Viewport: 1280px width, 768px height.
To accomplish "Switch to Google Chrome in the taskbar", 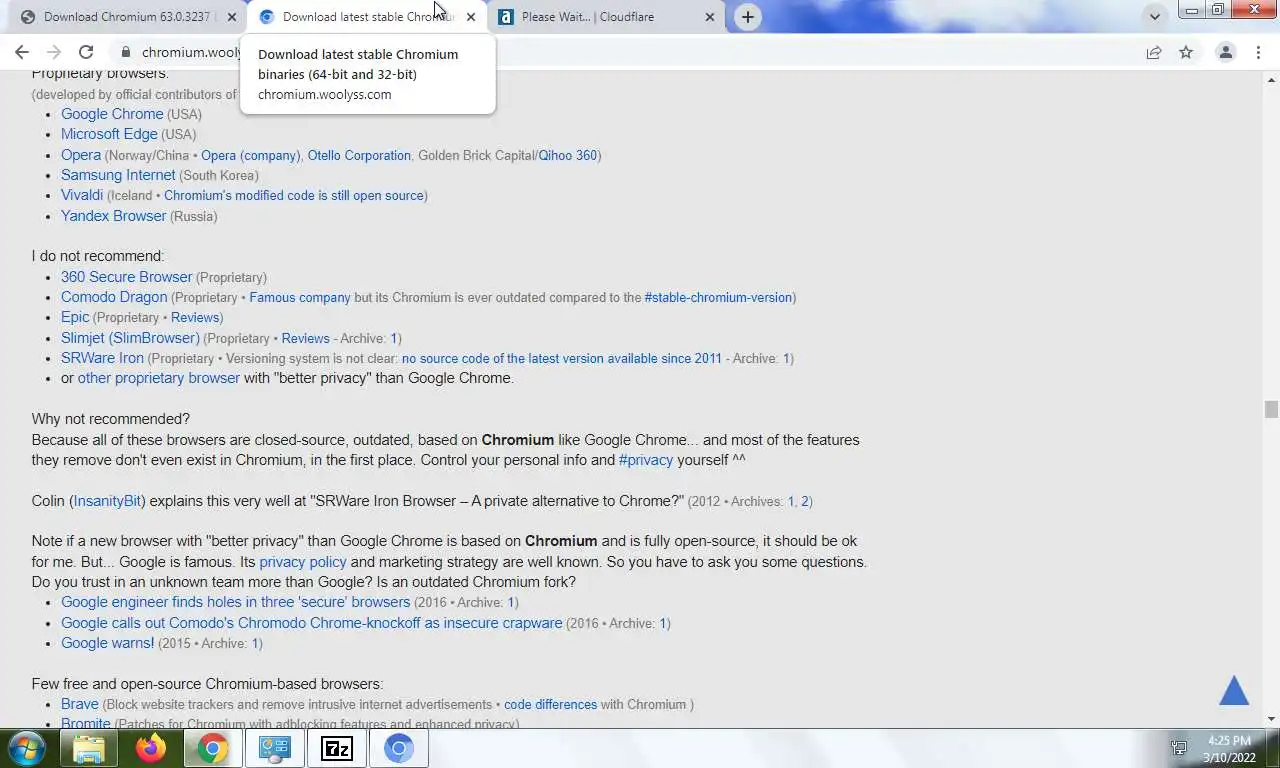I will [212, 748].
